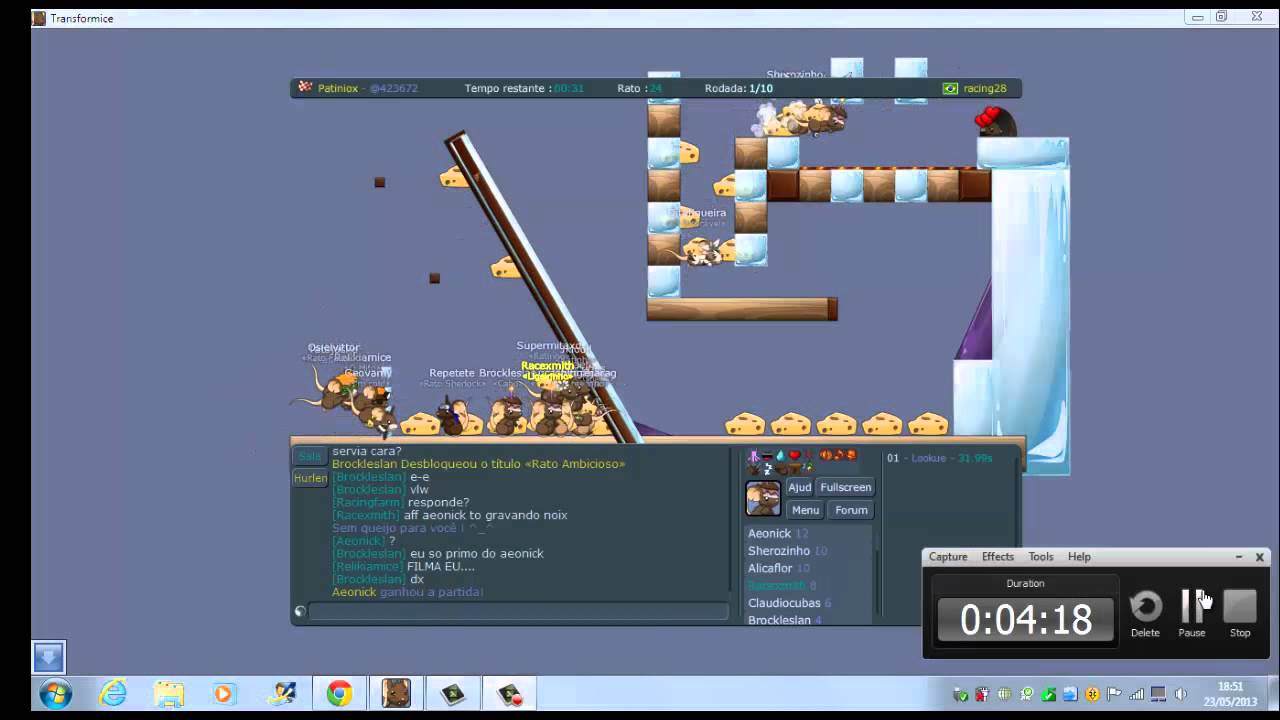1280x720 pixels.
Task: Click the round icon beside chat input
Action: tap(300, 611)
